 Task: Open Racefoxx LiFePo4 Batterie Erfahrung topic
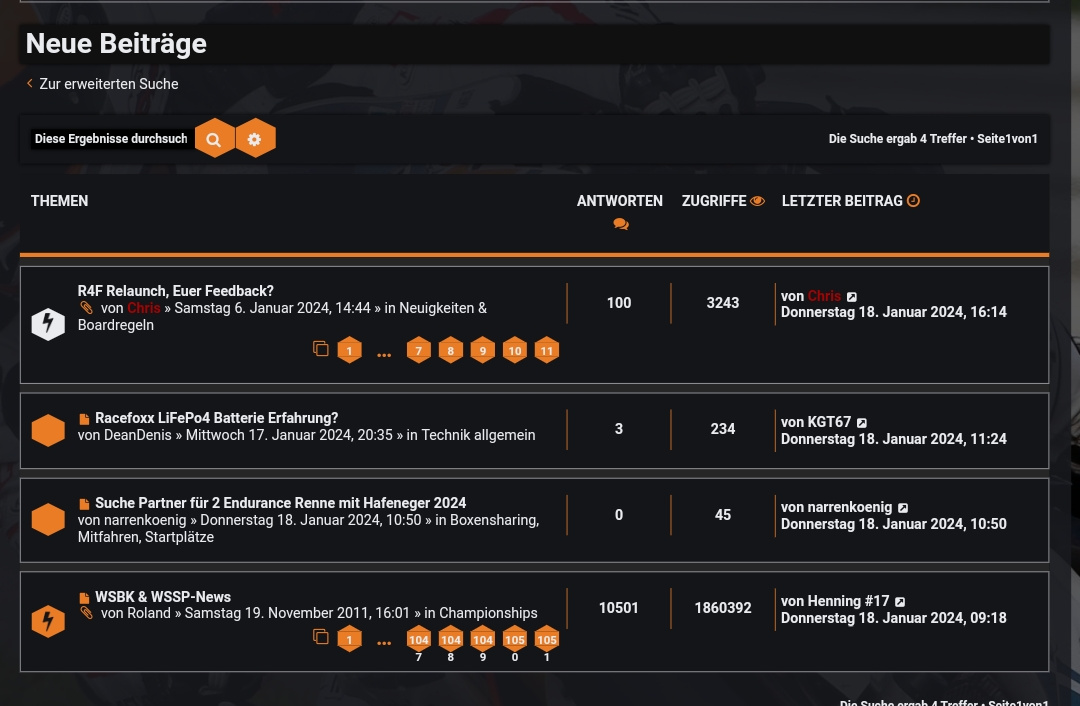216,418
